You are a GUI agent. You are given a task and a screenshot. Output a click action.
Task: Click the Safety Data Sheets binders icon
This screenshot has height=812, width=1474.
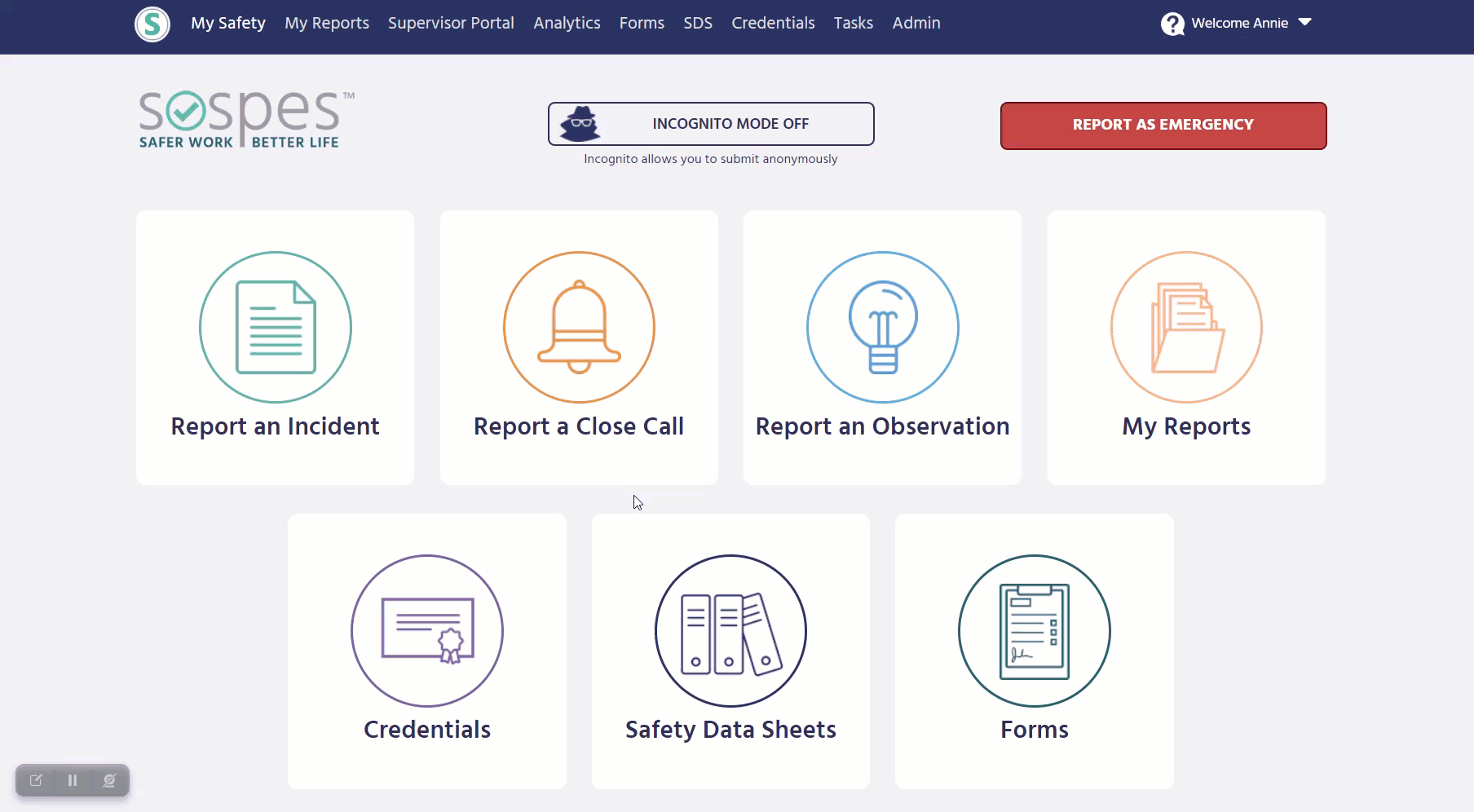tap(730, 630)
